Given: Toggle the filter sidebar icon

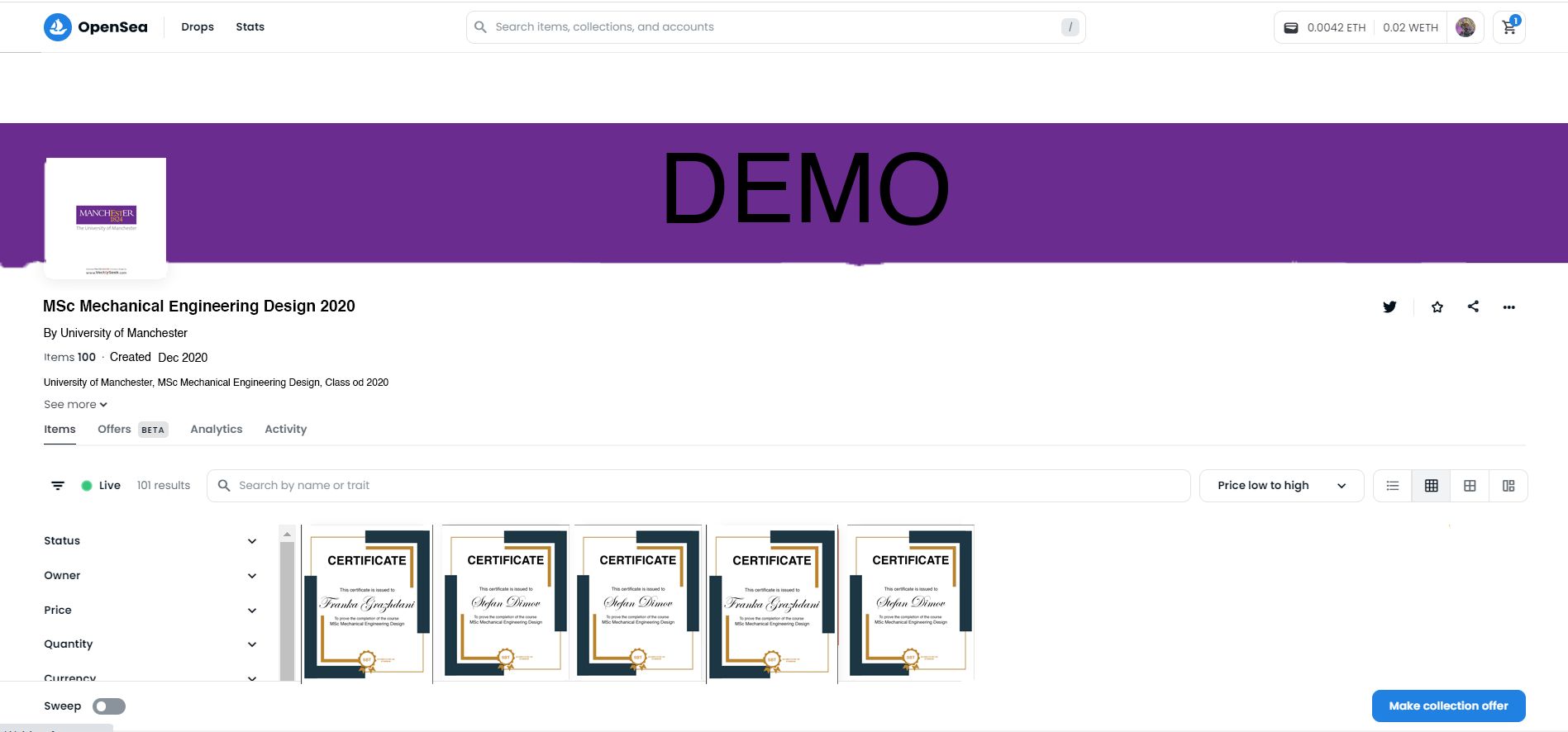Looking at the screenshot, I should pyautogui.click(x=58, y=486).
